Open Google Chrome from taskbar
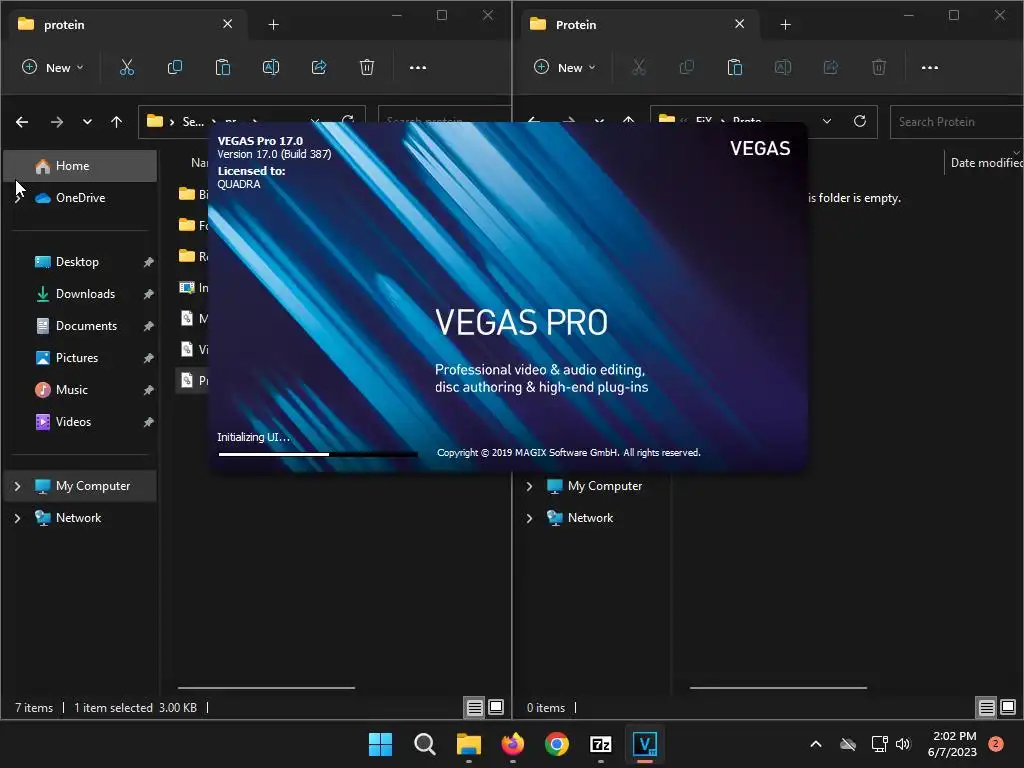This screenshot has width=1024, height=768. 557,744
